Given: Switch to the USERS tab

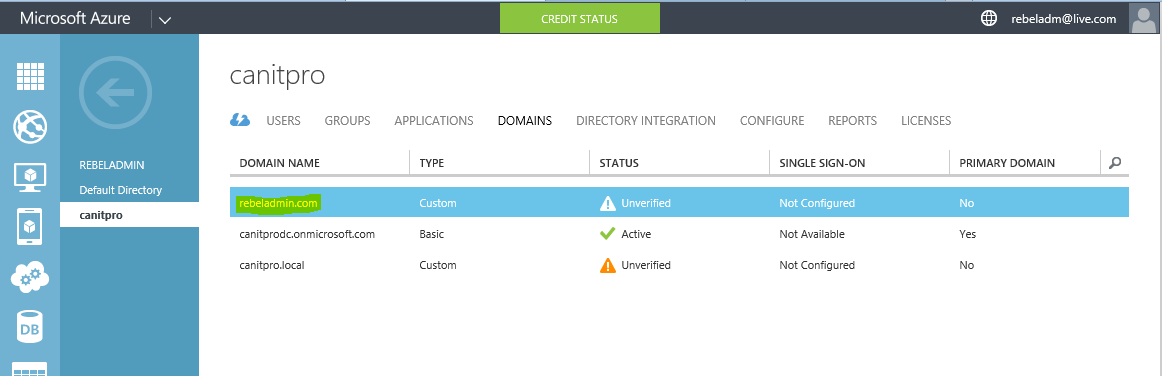Looking at the screenshot, I should coord(283,120).
